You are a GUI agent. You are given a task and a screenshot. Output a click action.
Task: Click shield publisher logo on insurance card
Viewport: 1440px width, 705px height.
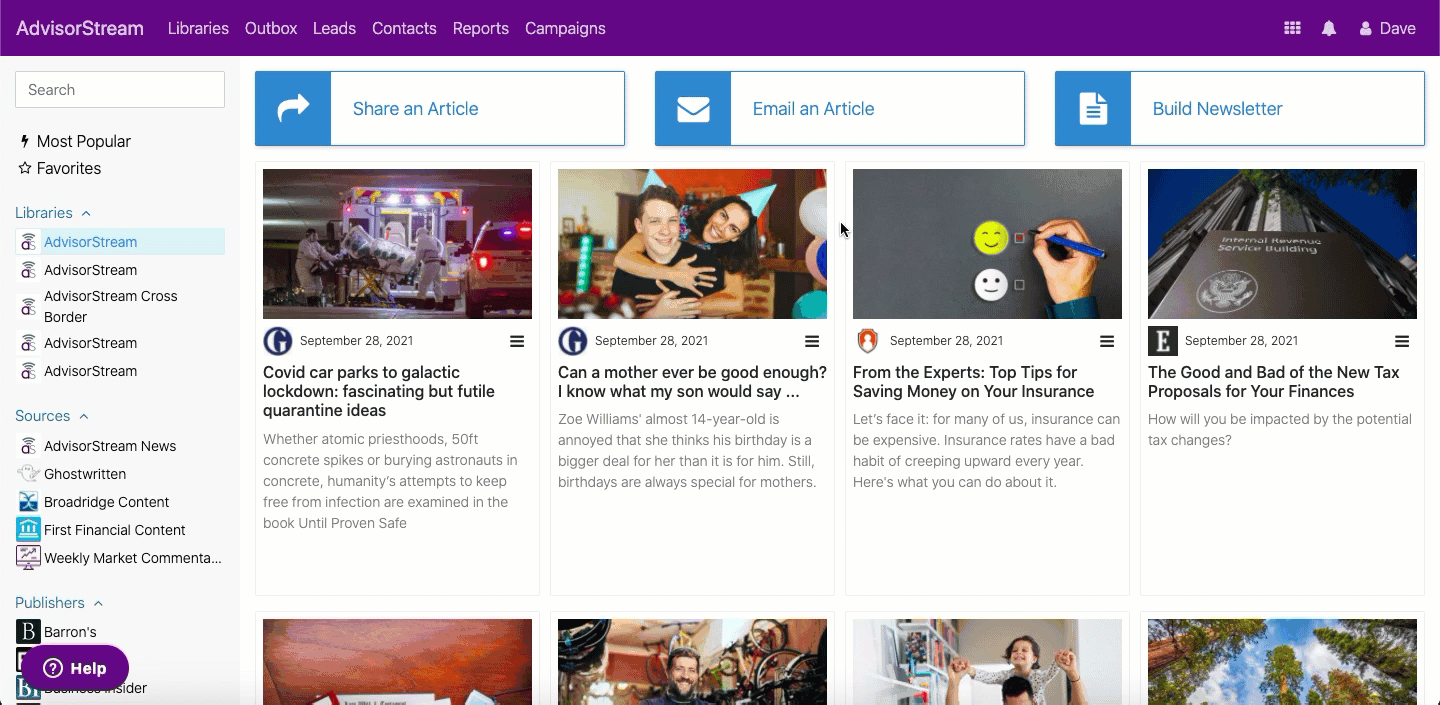pos(868,341)
